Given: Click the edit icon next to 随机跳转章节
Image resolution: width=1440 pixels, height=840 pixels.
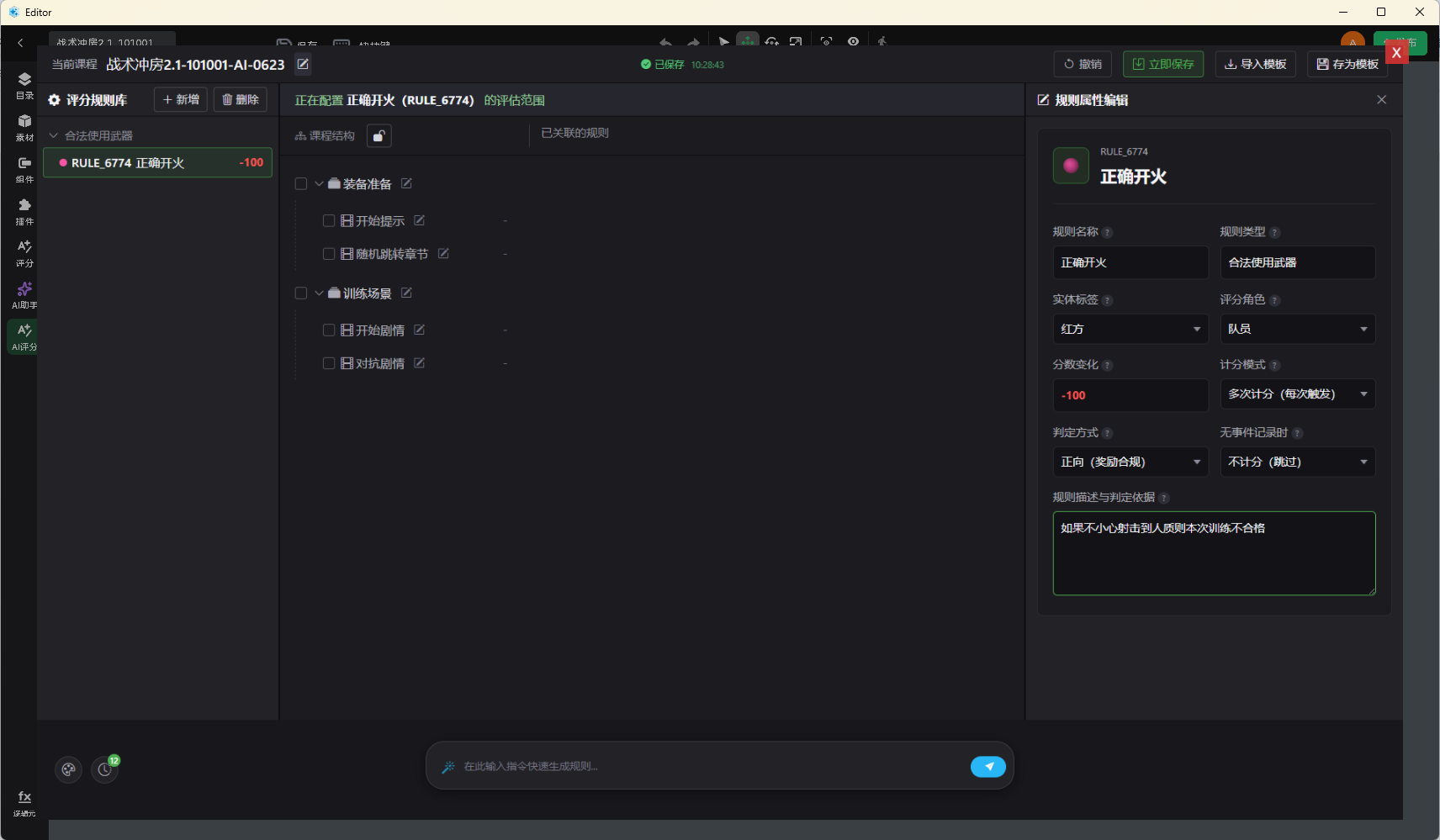Looking at the screenshot, I should click(x=443, y=253).
